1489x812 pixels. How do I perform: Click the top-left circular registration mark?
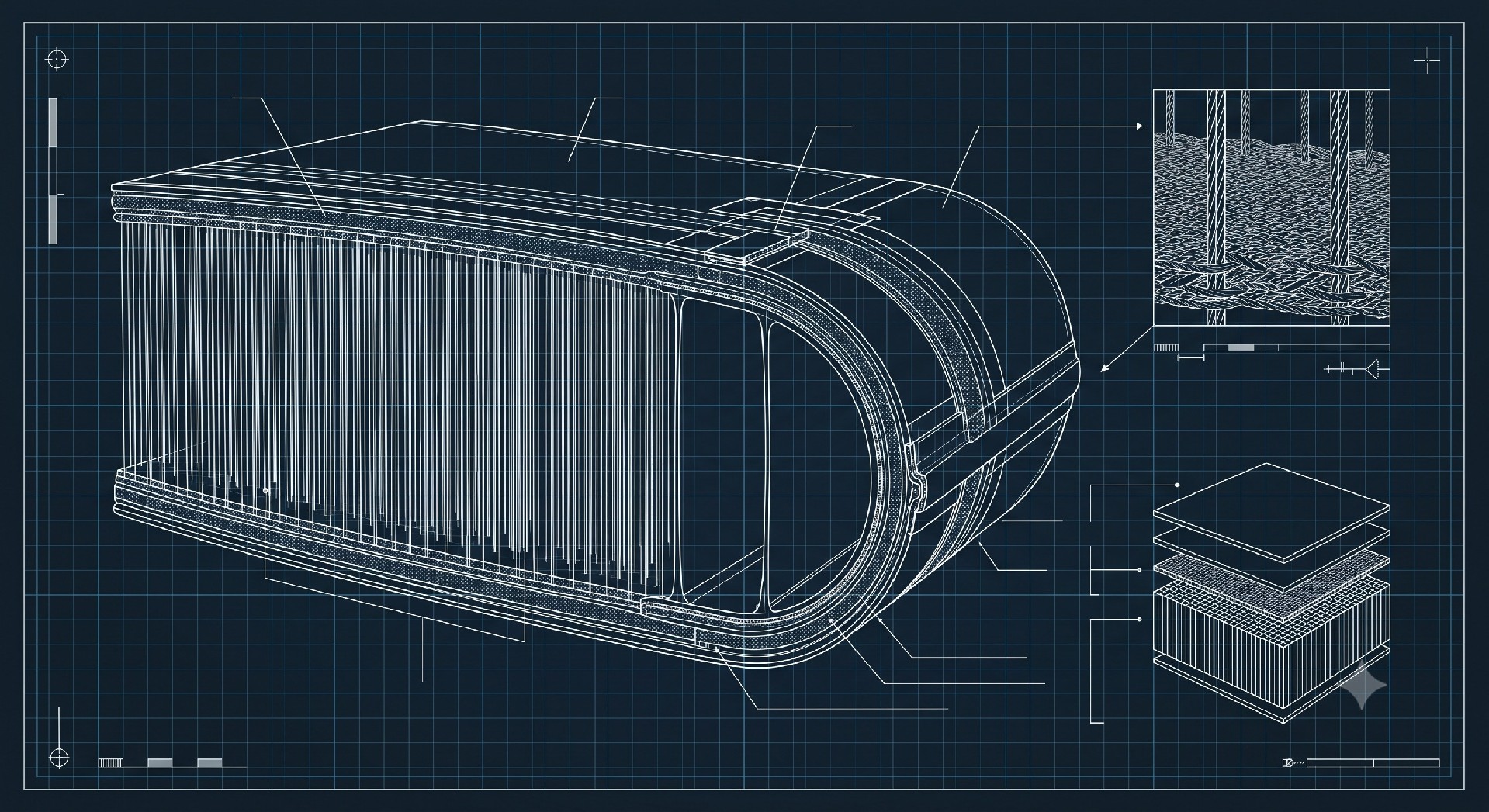[x=57, y=59]
